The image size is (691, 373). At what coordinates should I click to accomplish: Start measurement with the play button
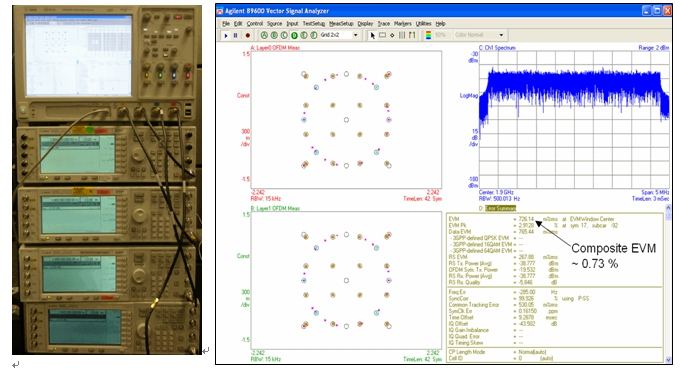coord(226,35)
